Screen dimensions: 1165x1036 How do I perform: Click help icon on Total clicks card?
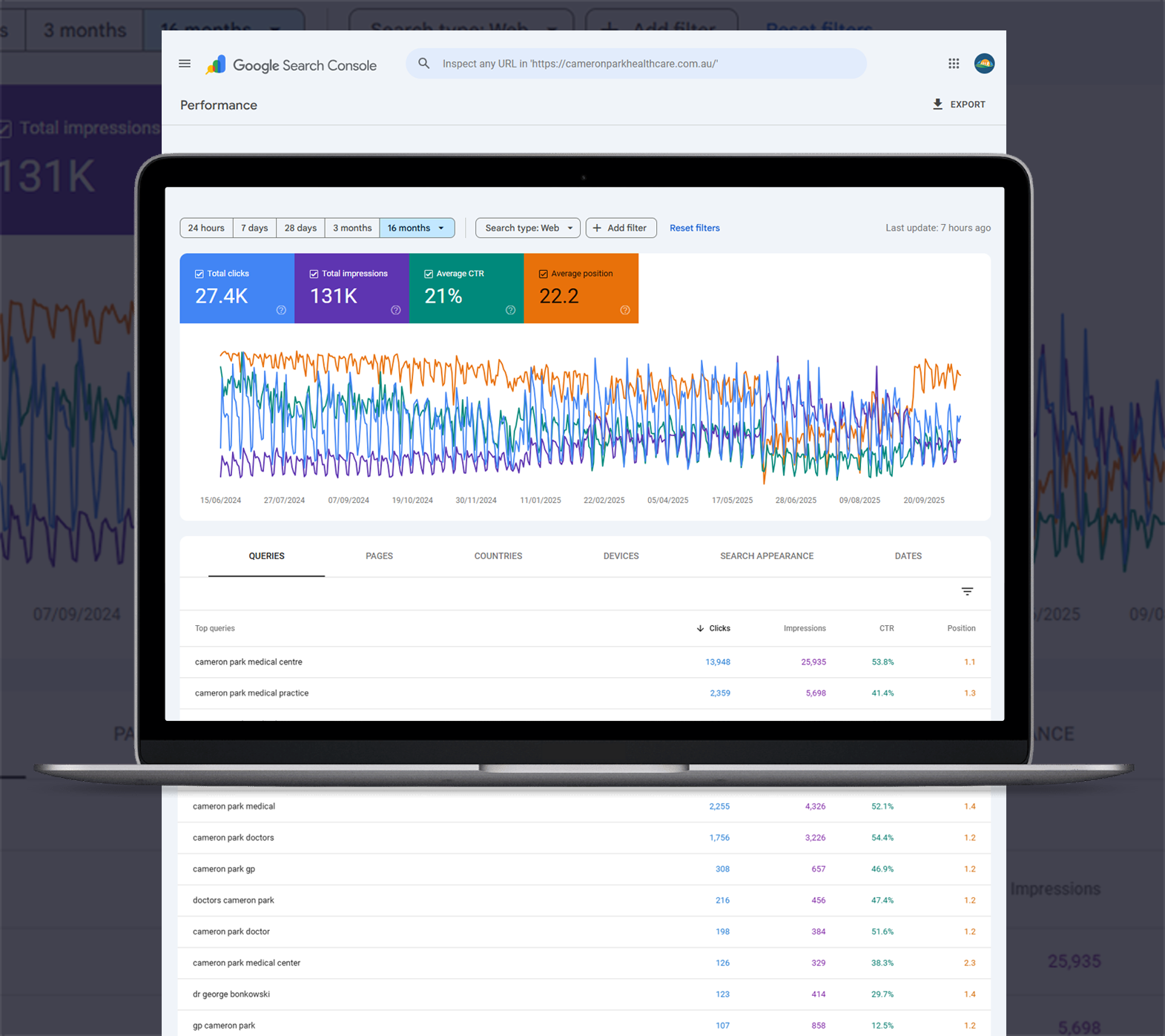281,310
